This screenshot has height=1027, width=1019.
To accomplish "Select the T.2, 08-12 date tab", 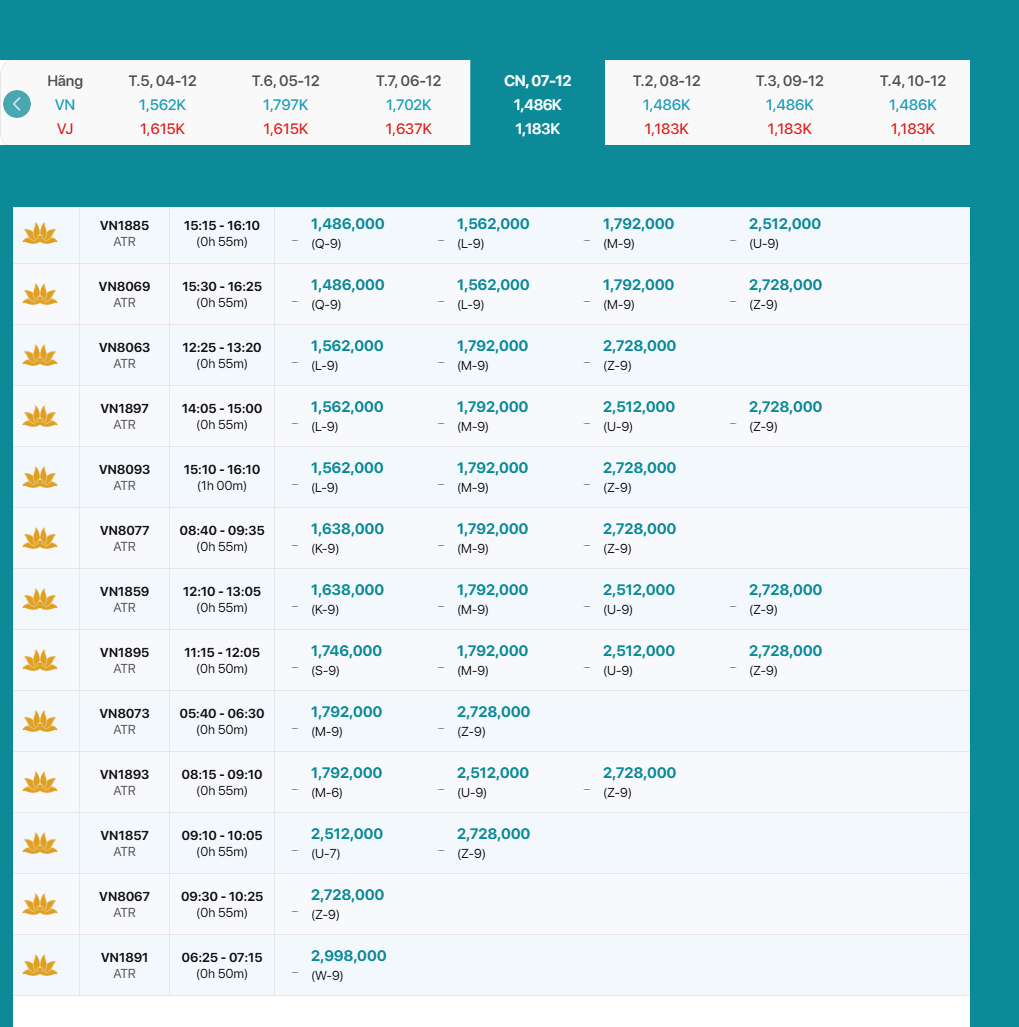I will click(x=666, y=103).
